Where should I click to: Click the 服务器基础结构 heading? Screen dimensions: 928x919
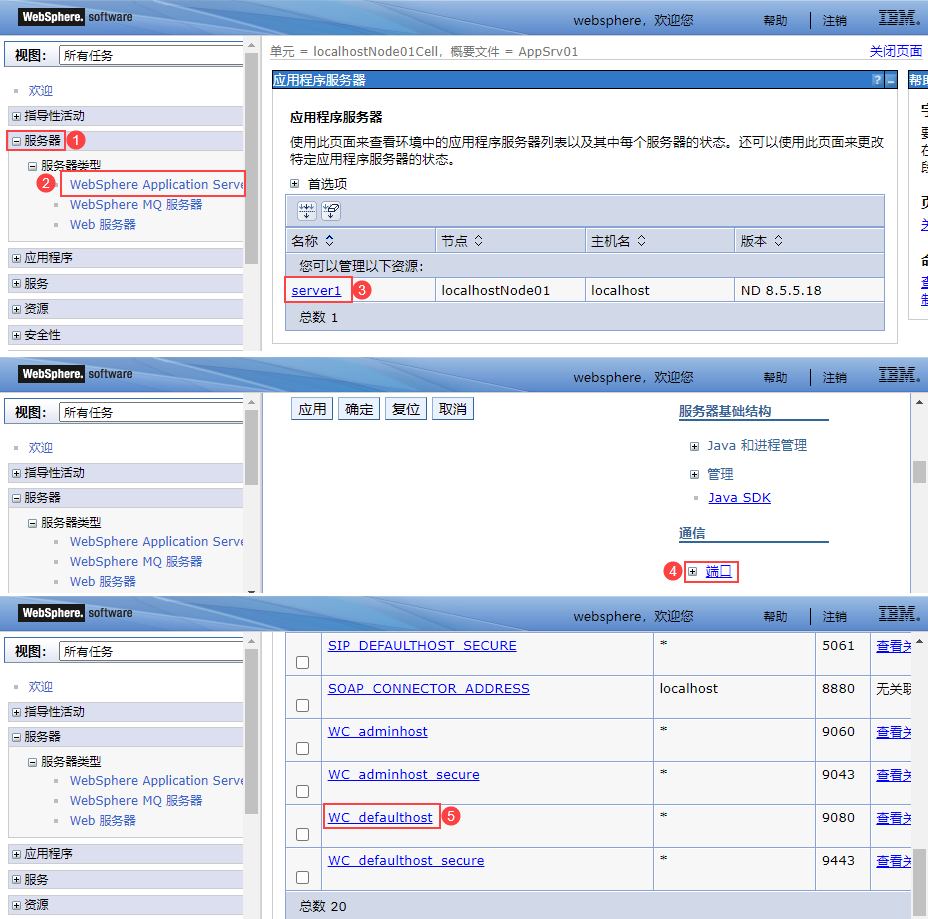click(724, 411)
